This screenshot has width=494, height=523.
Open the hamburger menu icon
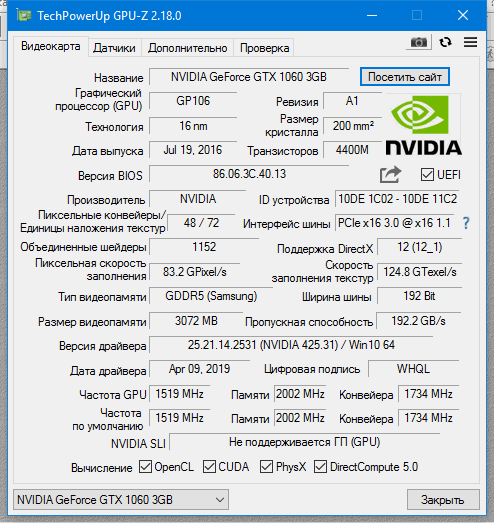tap(470, 42)
